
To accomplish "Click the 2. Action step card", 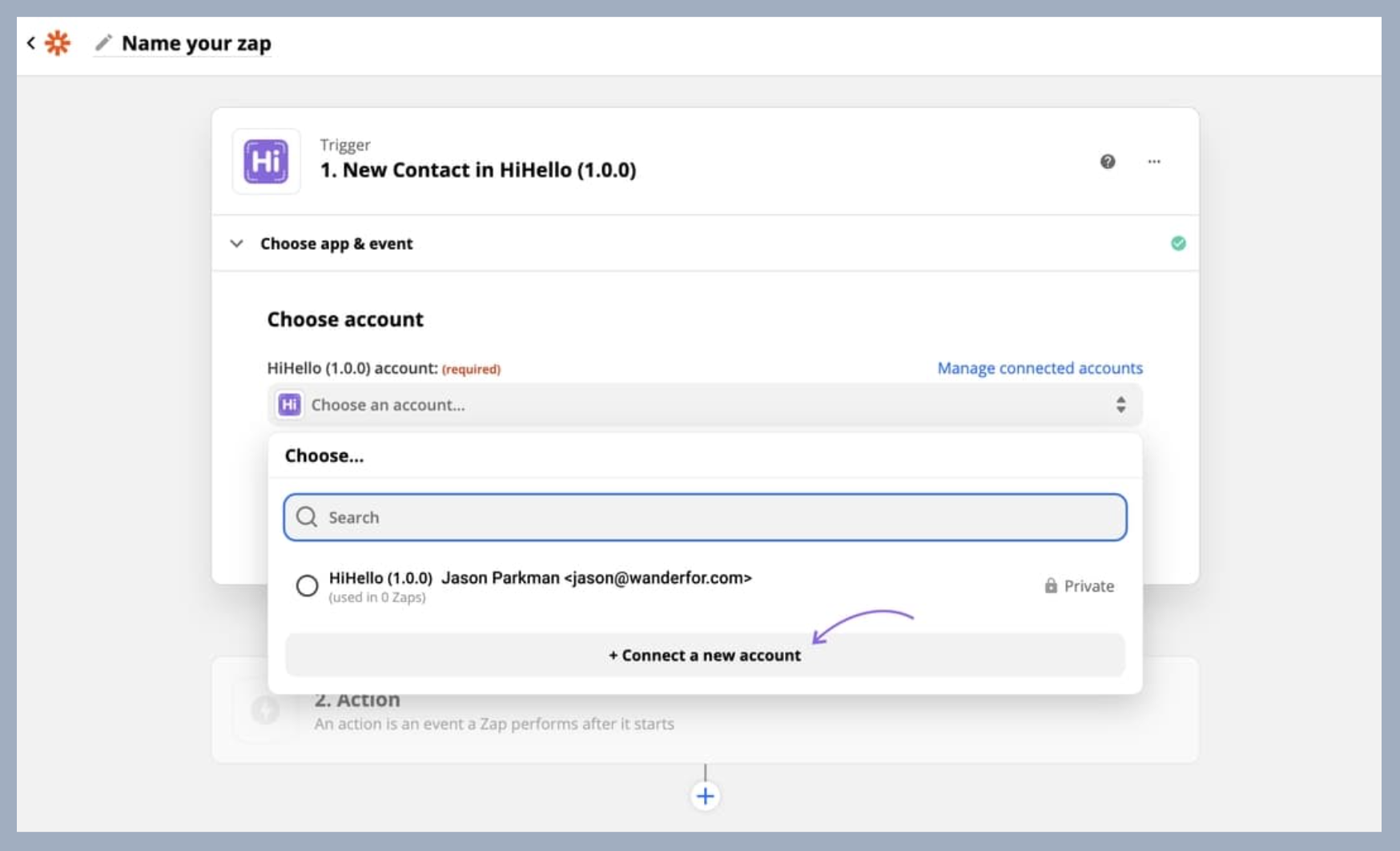I will [x=705, y=711].
